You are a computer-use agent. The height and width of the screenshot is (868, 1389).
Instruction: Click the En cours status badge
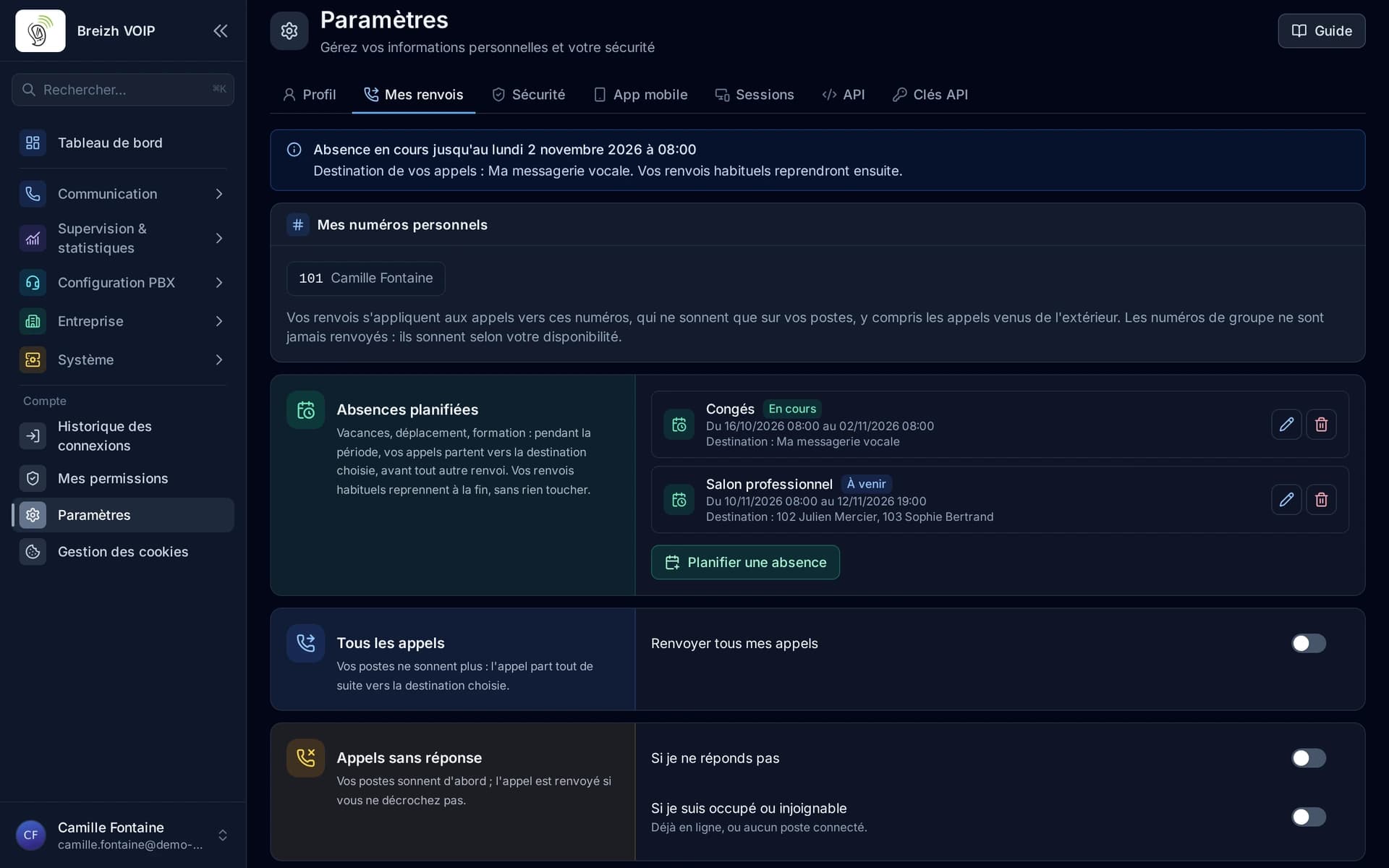coord(792,409)
